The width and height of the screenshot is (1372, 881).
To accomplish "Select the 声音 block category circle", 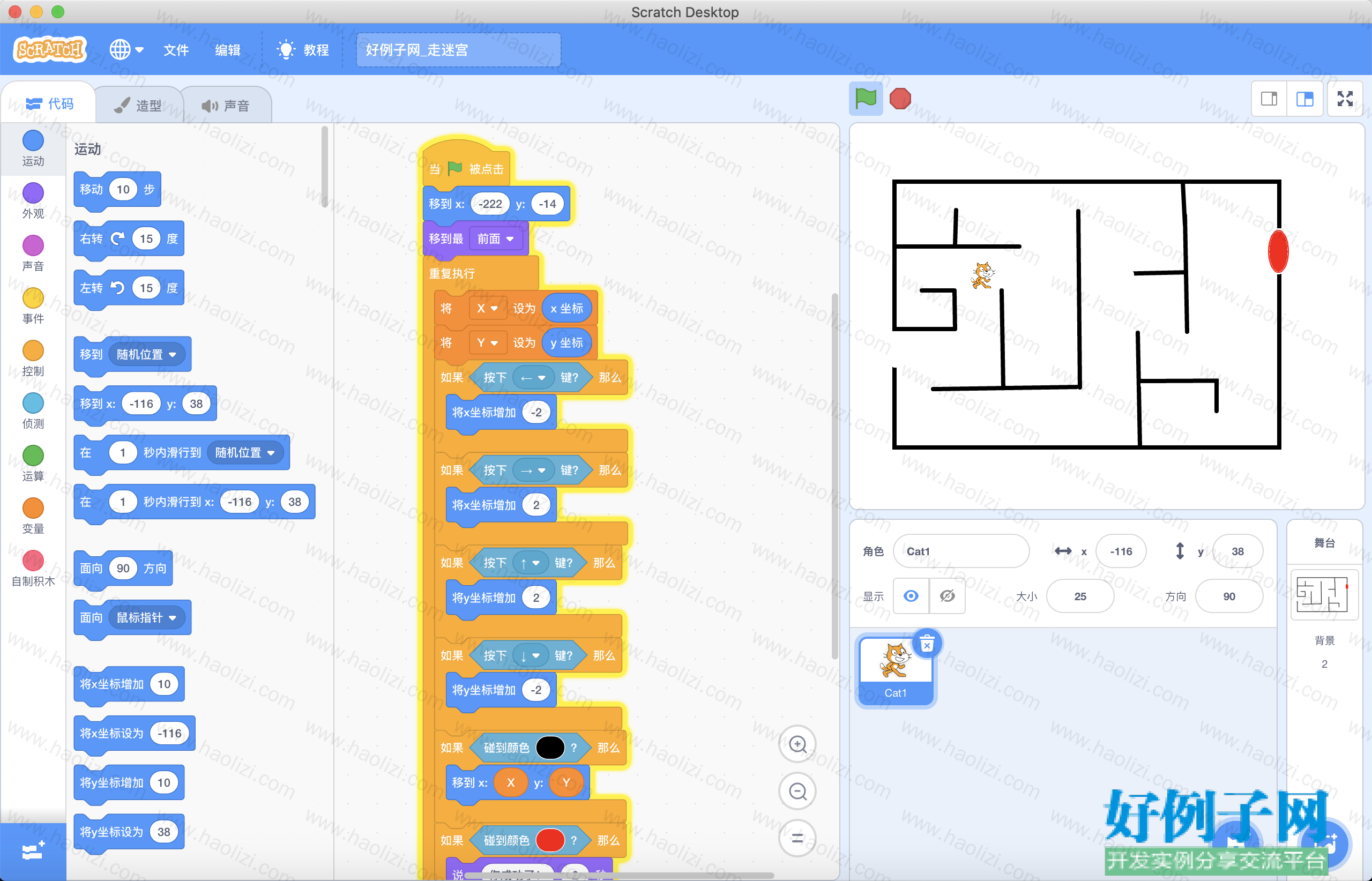I will (x=33, y=245).
